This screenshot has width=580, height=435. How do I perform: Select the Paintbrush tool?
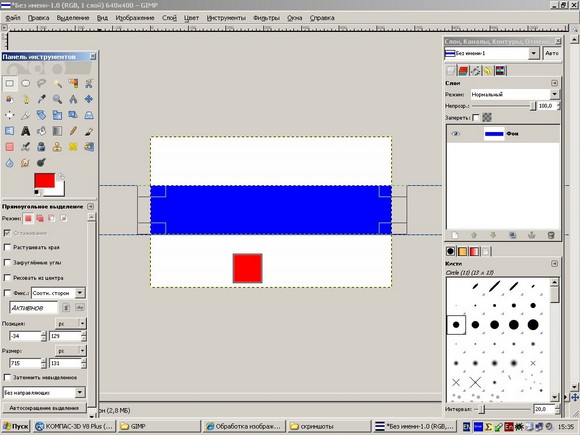tap(89, 131)
